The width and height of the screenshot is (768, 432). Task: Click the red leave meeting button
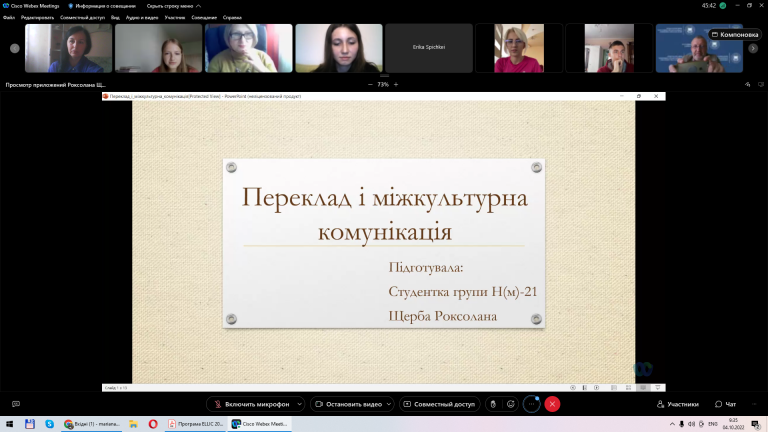[x=552, y=404]
